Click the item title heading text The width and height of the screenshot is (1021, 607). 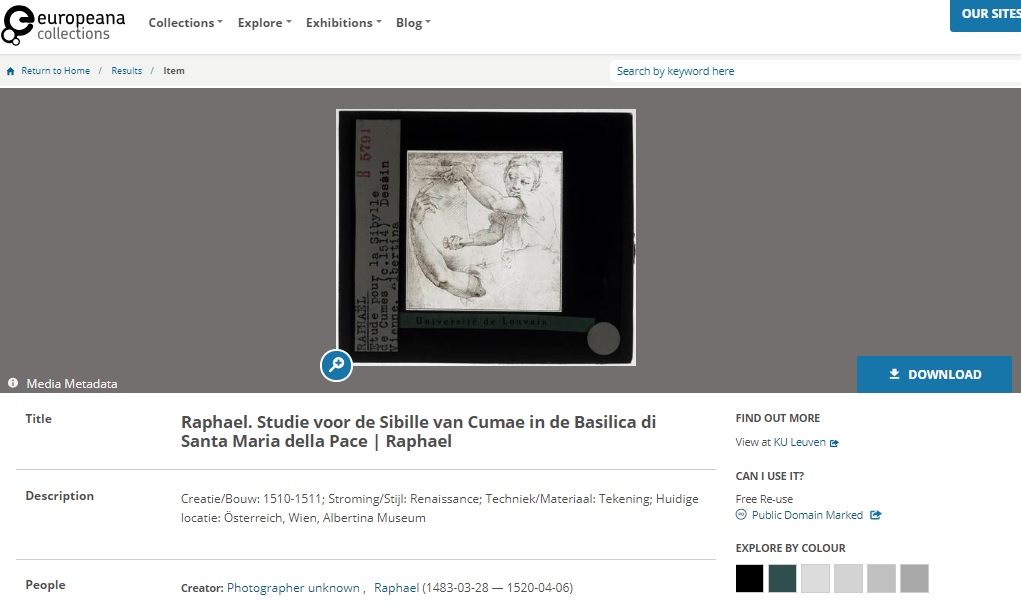pos(418,432)
